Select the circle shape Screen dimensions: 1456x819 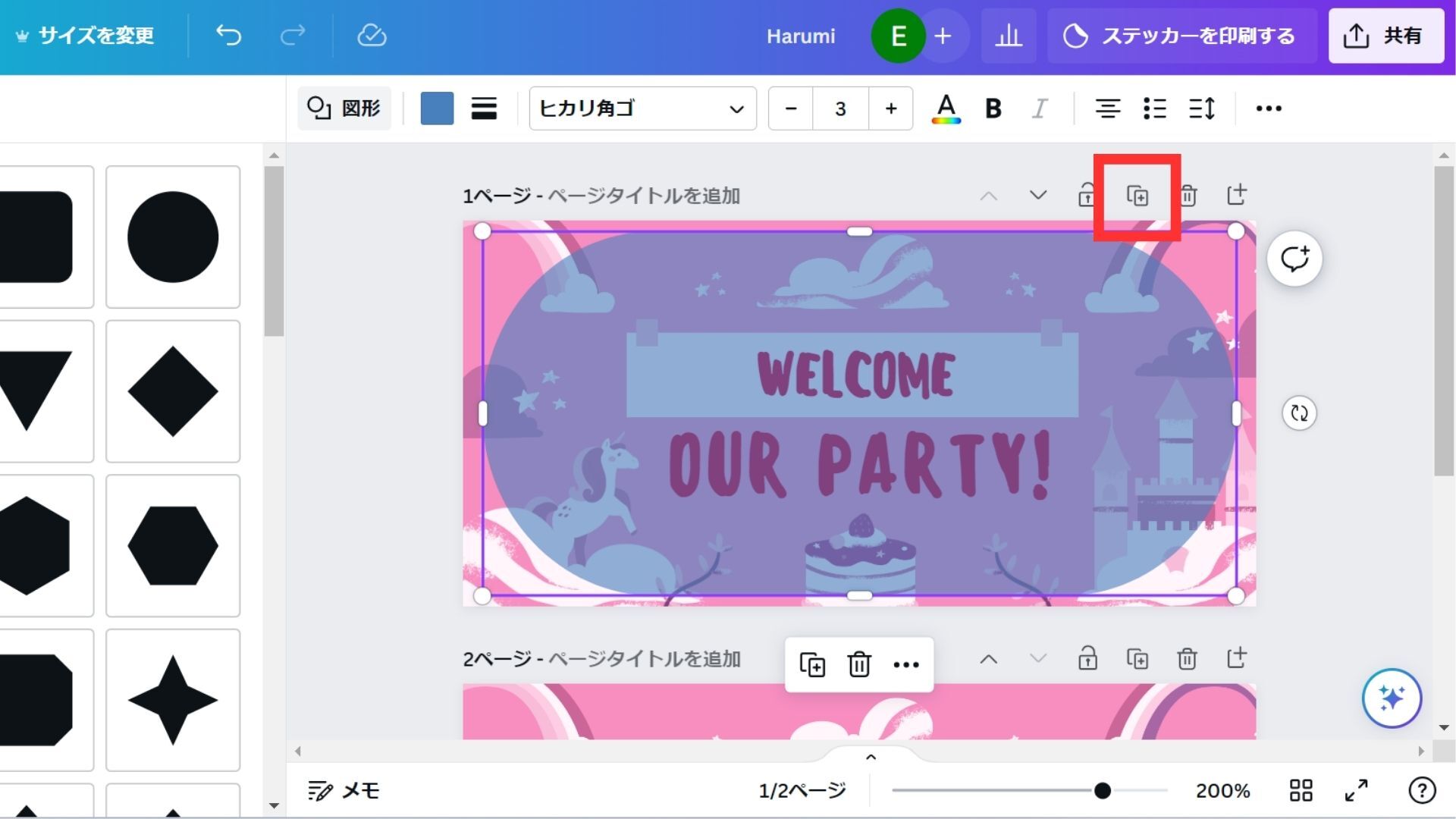coord(173,237)
